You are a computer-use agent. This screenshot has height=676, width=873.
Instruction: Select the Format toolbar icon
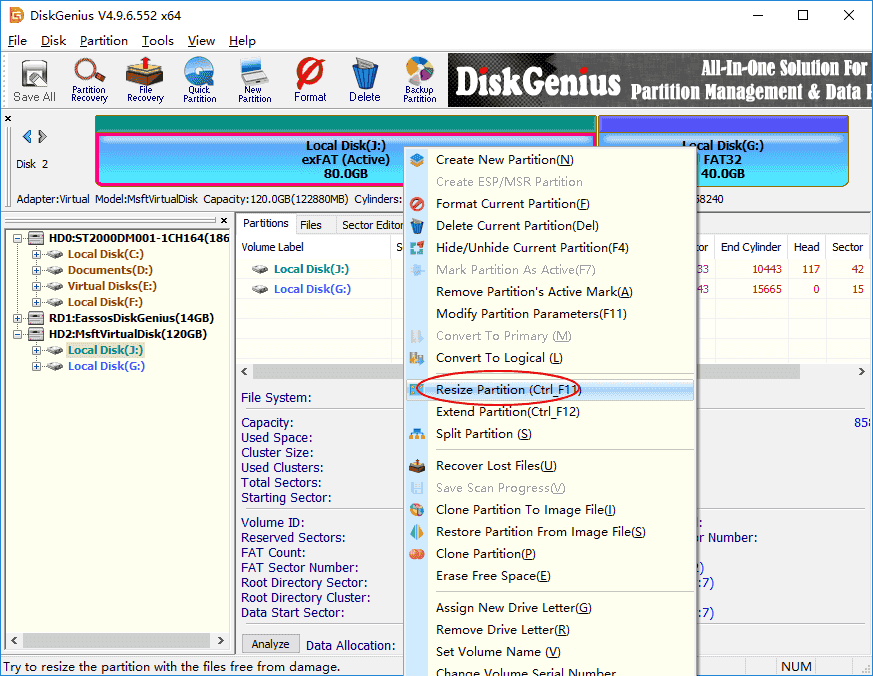[309, 80]
